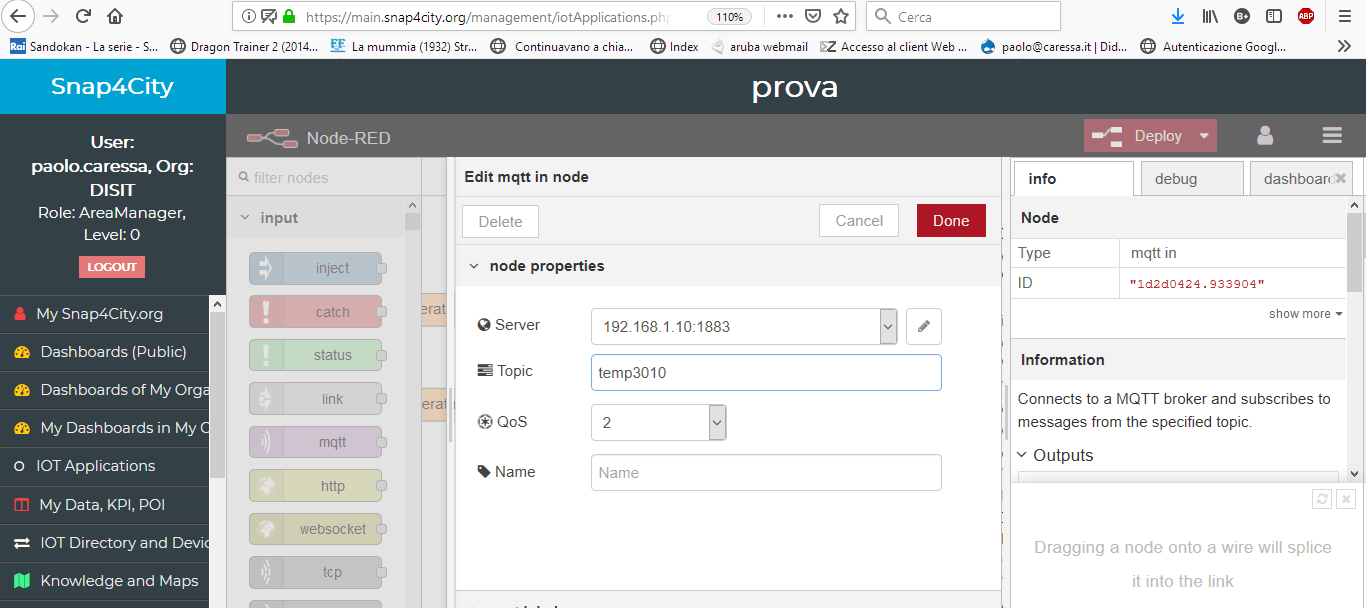Screen dimensions: 1366x608
Task: Select the mqtt node in palette
Action: tap(316, 442)
